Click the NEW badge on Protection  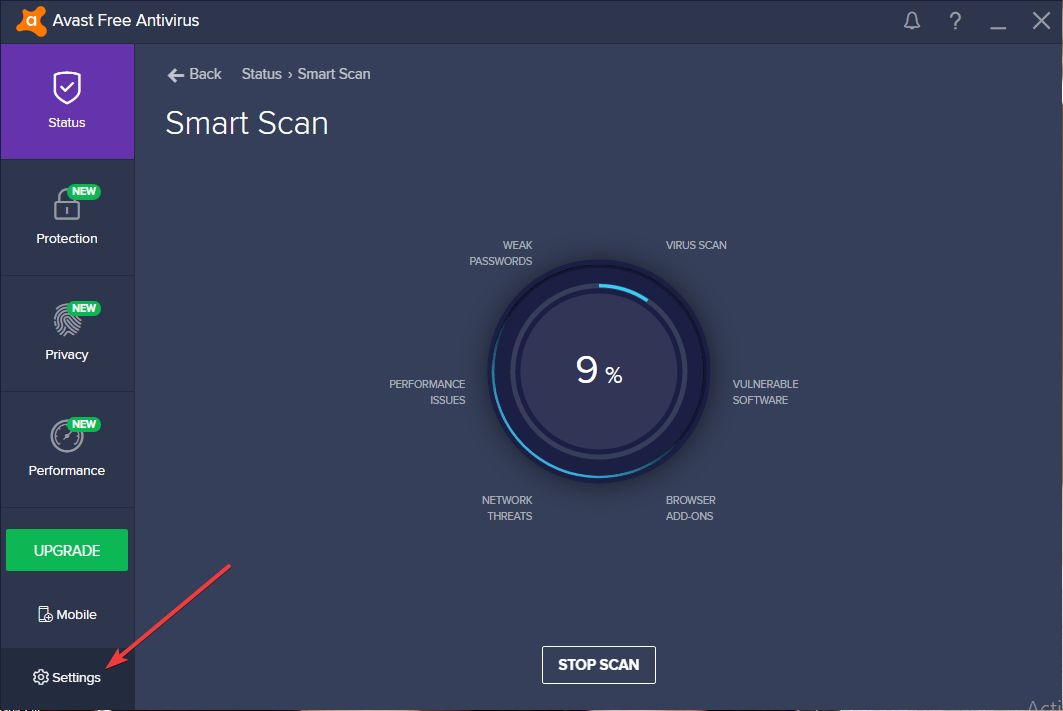click(84, 190)
